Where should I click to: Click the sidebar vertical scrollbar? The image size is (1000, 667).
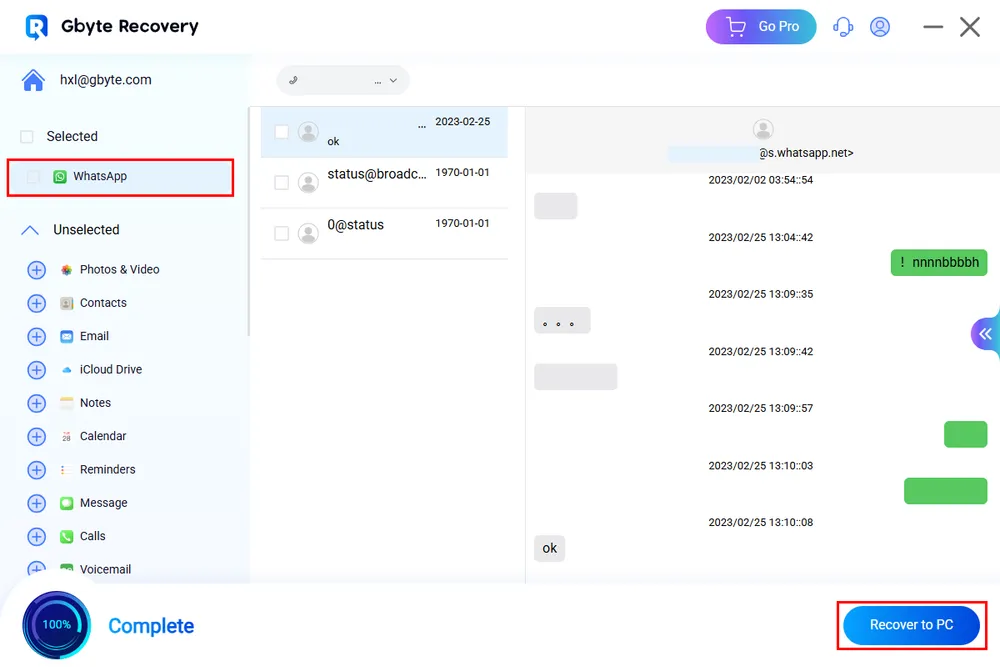[x=249, y=222]
